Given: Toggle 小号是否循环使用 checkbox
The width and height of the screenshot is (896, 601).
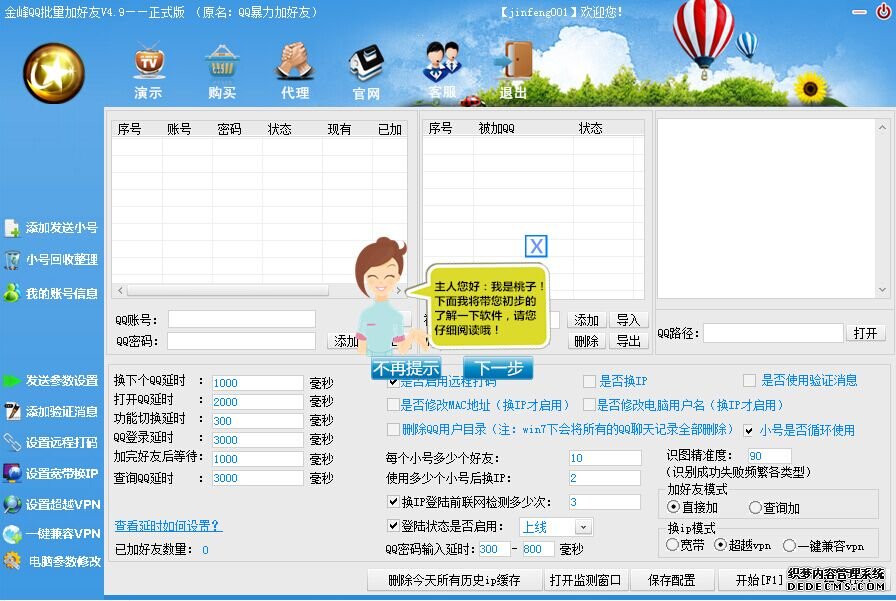Looking at the screenshot, I should [x=749, y=430].
